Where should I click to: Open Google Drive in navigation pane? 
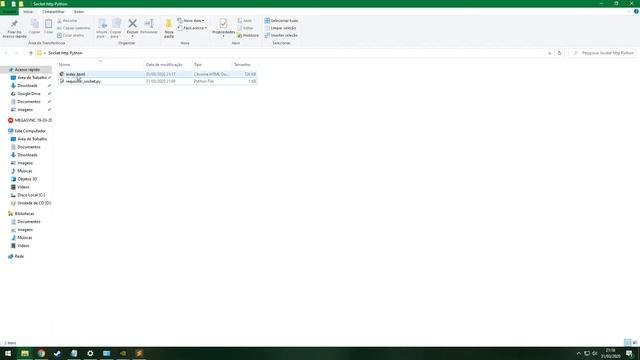pyautogui.click(x=29, y=93)
